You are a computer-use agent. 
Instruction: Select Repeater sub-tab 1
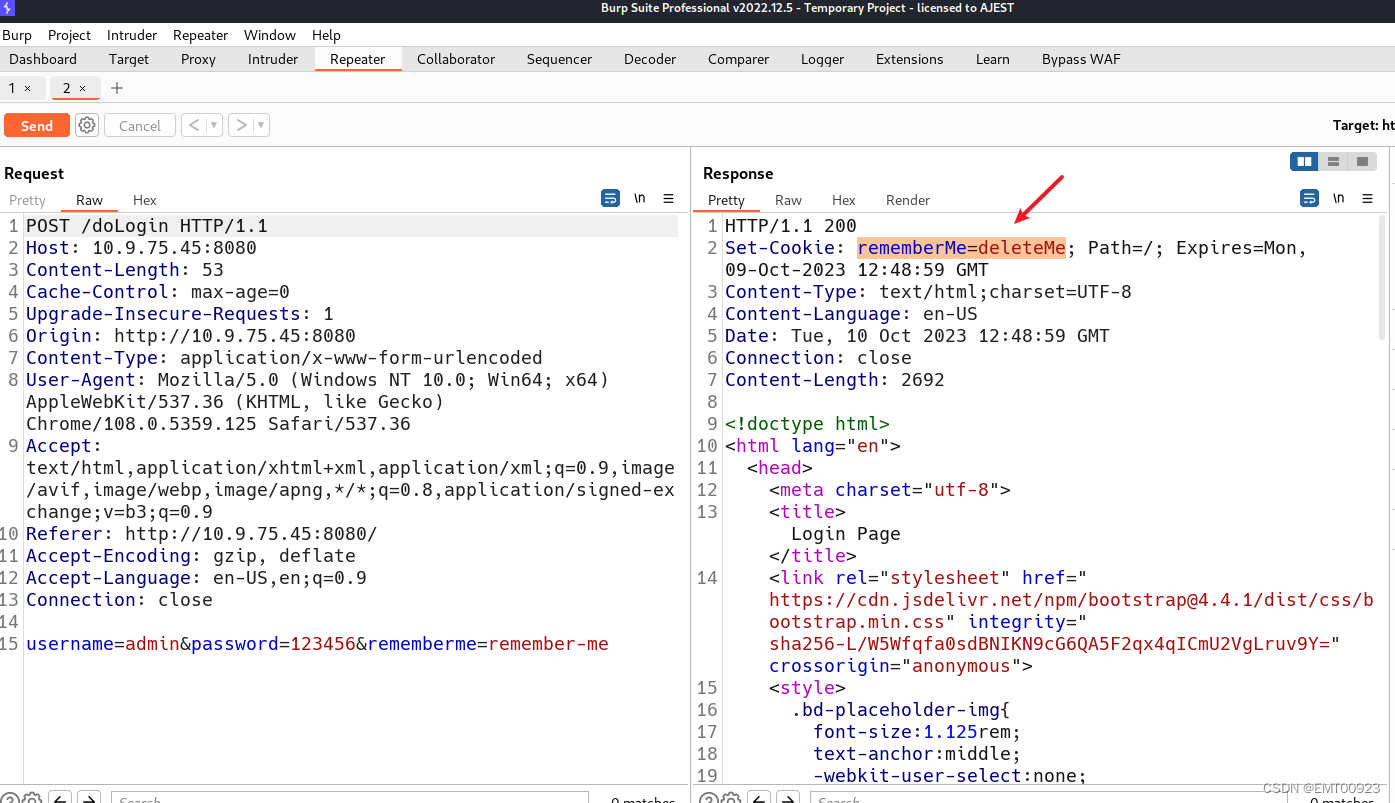click(12, 88)
